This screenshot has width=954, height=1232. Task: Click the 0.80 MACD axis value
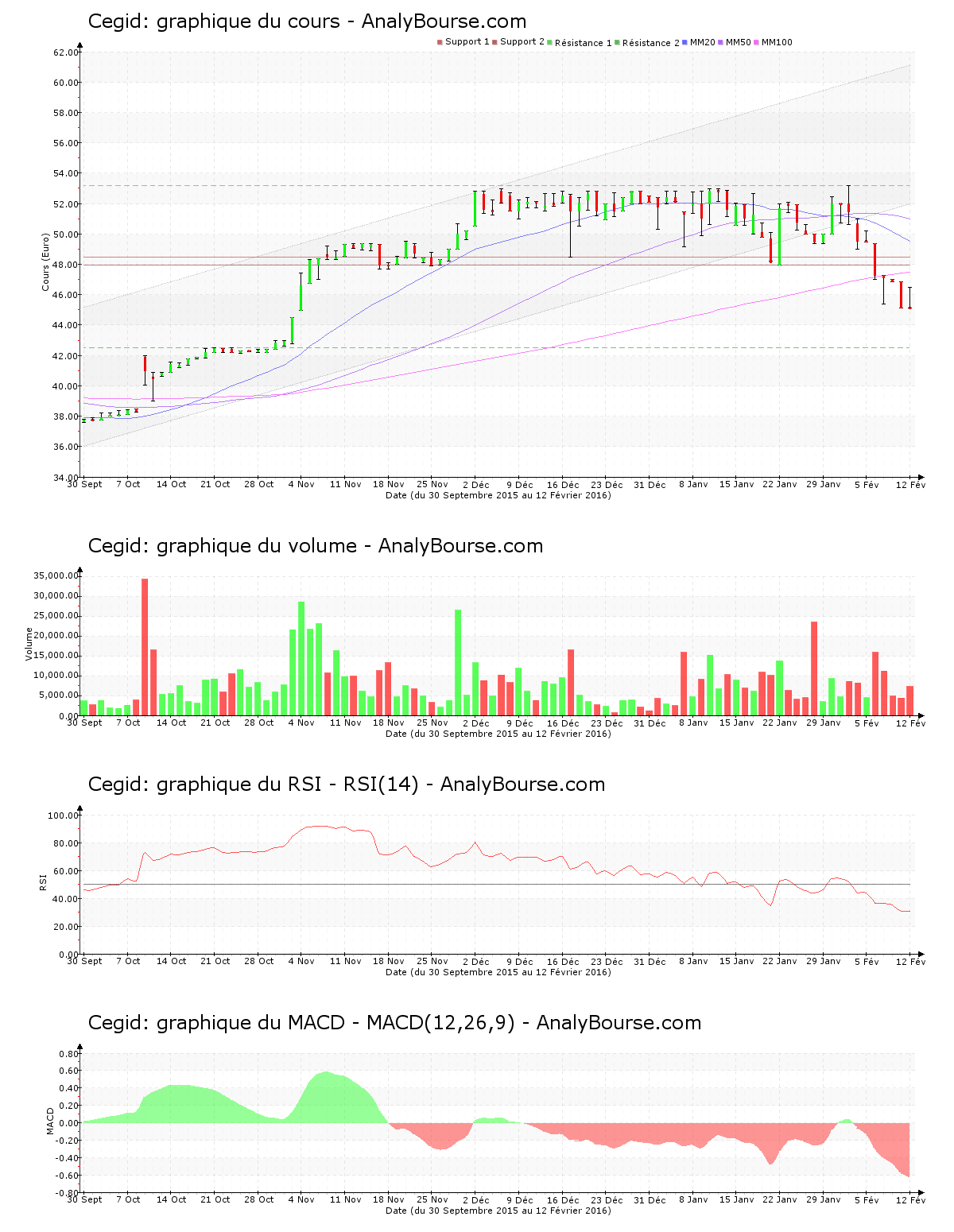coord(69,1054)
